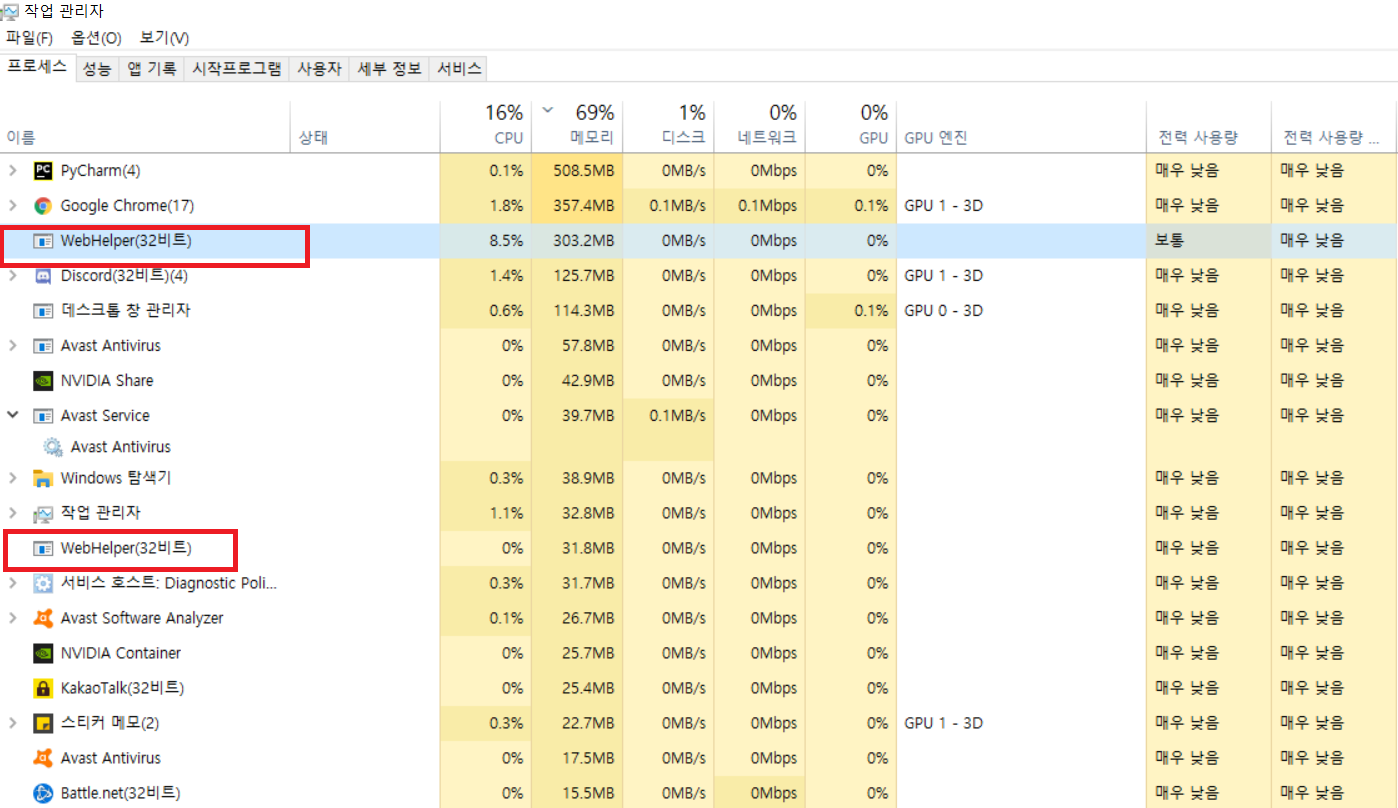
Task: Expand the Windows 탐색기 process group
Action: (13, 478)
